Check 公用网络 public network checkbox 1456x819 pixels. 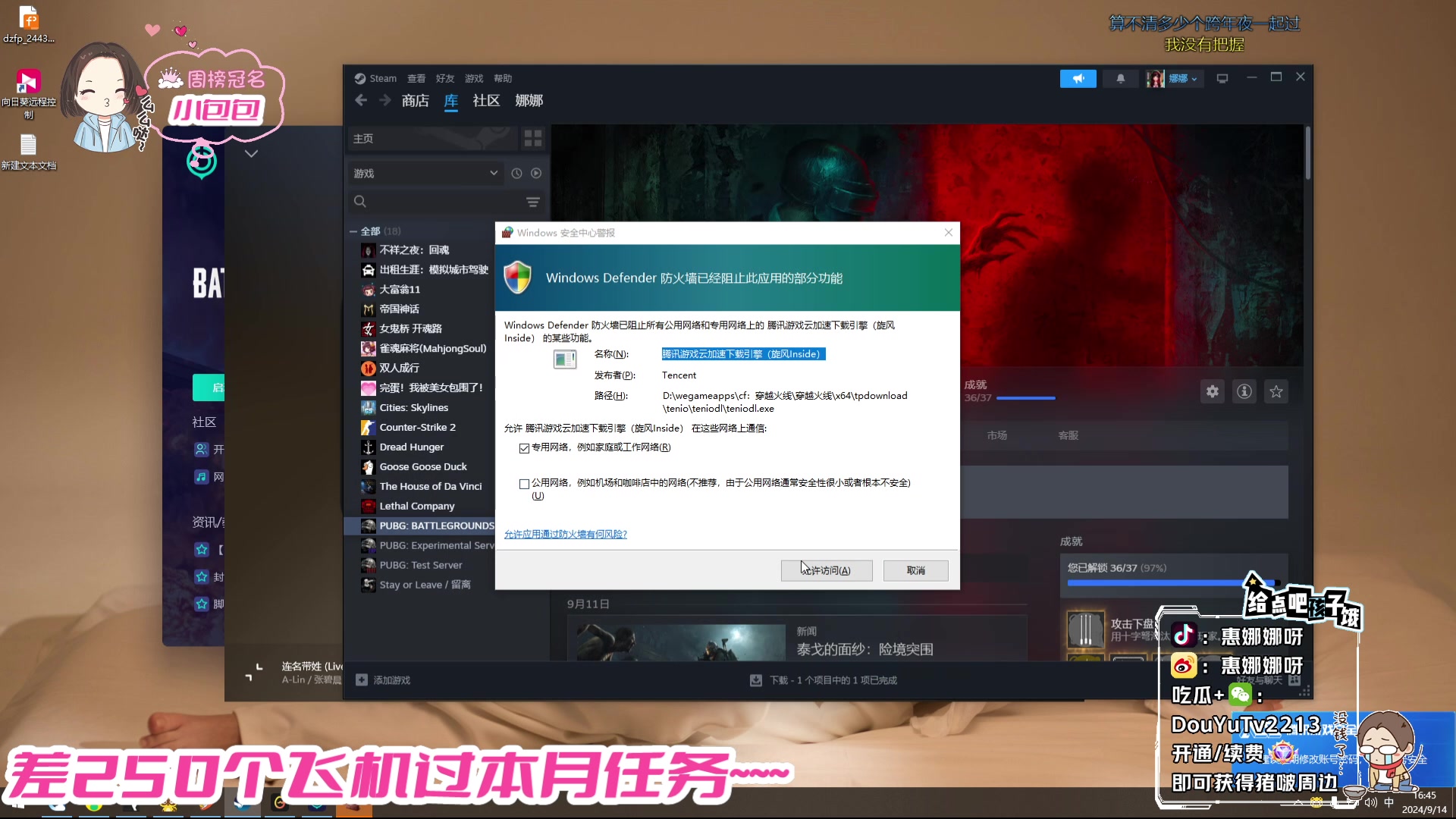point(524,484)
